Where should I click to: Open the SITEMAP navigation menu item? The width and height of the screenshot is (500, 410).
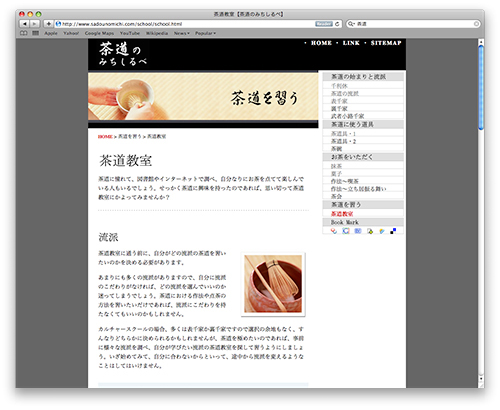point(386,43)
